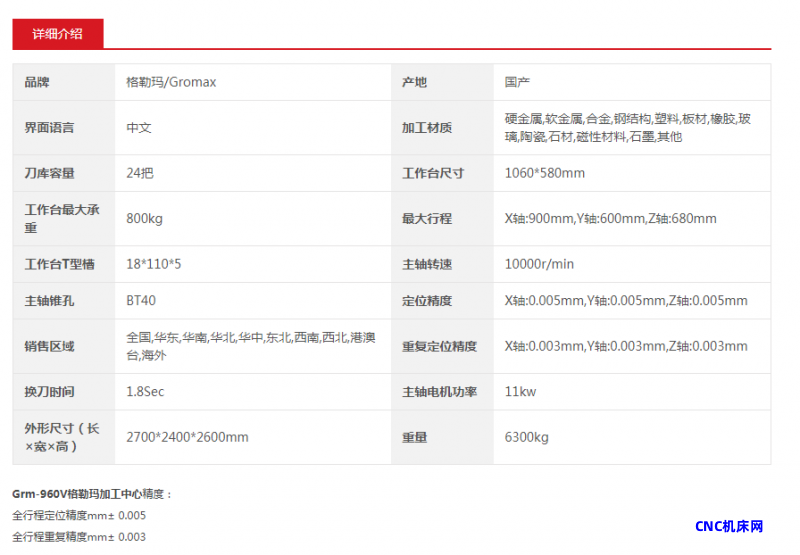Select the 工作台尺寸 label
The height and width of the screenshot is (555, 800).
(x=433, y=173)
